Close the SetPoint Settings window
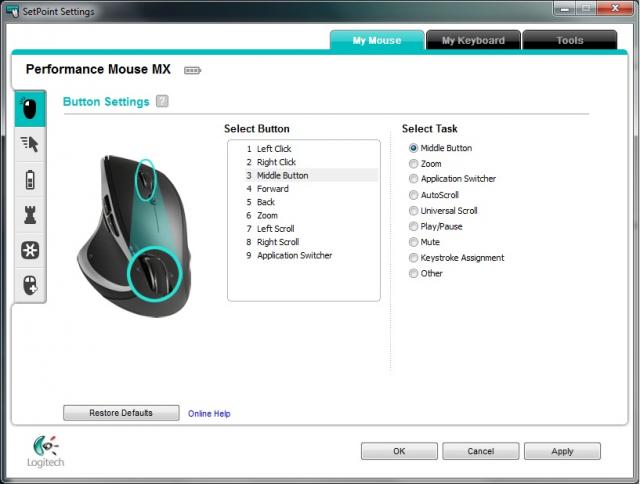640x484 pixels. [x=615, y=8]
